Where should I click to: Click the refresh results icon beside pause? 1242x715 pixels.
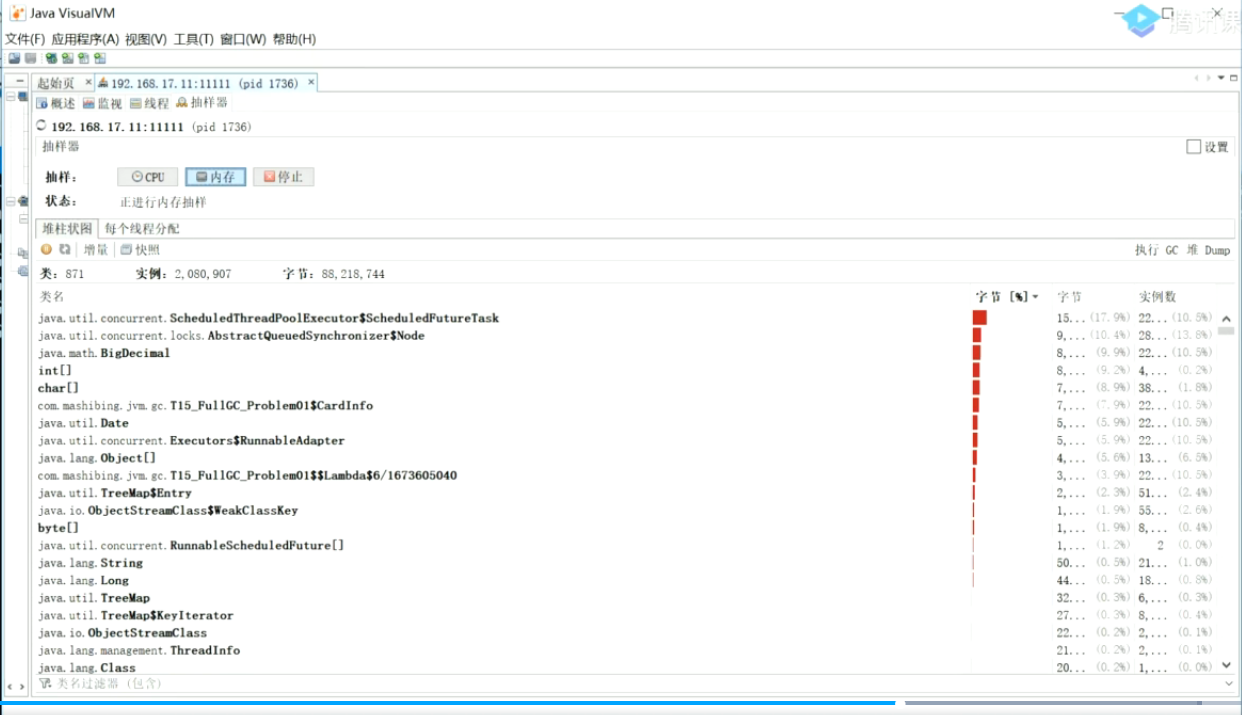tap(63, 250)
